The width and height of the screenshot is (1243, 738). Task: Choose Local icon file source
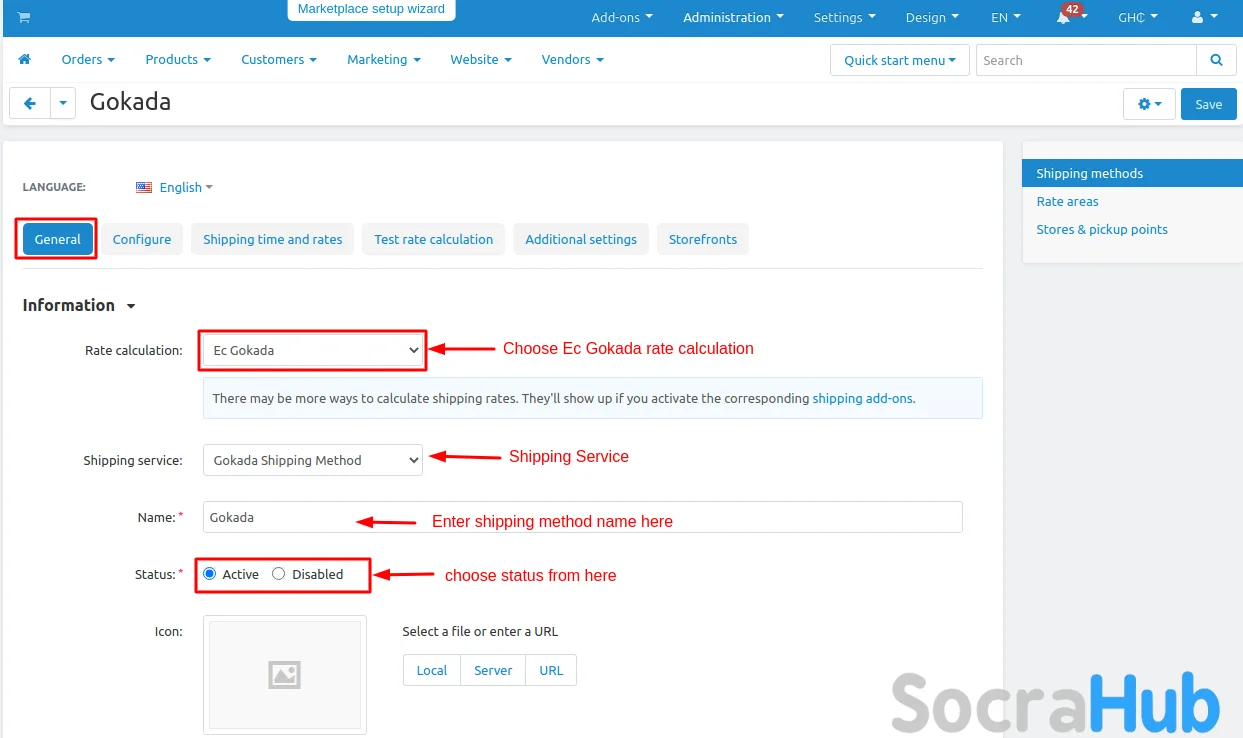432,670
